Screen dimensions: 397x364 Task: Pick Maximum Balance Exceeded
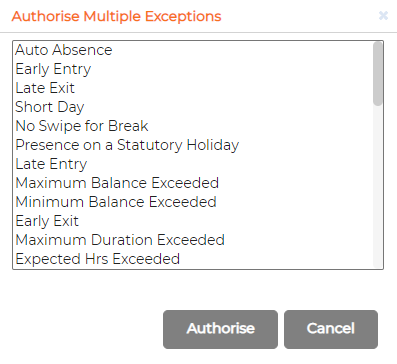pyautogui.click(x=193, y=183)
